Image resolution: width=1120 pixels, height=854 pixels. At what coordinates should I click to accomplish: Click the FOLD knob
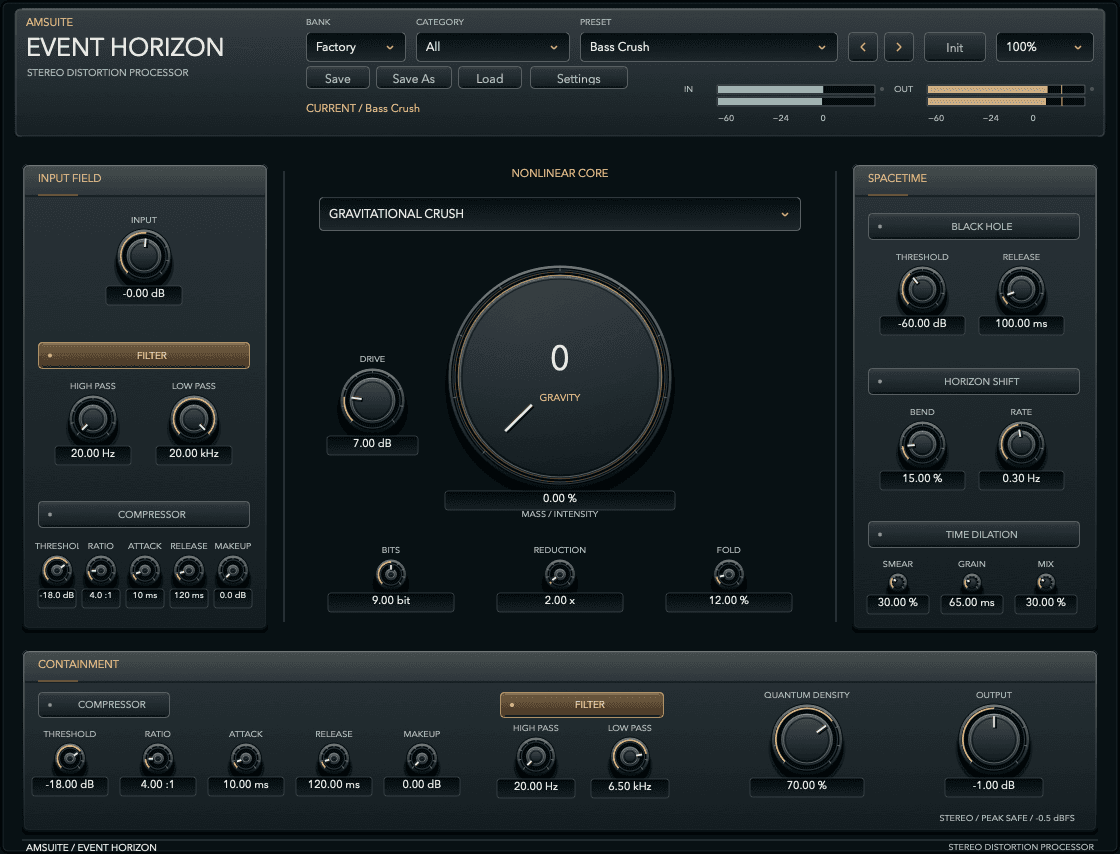click(729, 574)
